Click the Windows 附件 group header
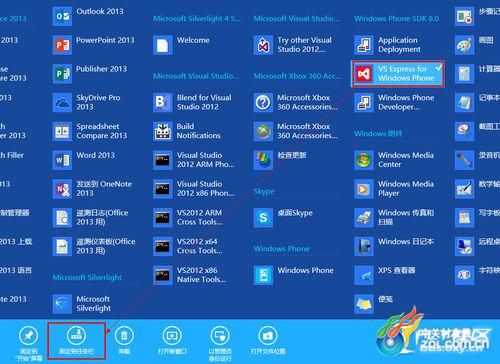This screenshot has height=364, width=500. (x=378, y=134)
